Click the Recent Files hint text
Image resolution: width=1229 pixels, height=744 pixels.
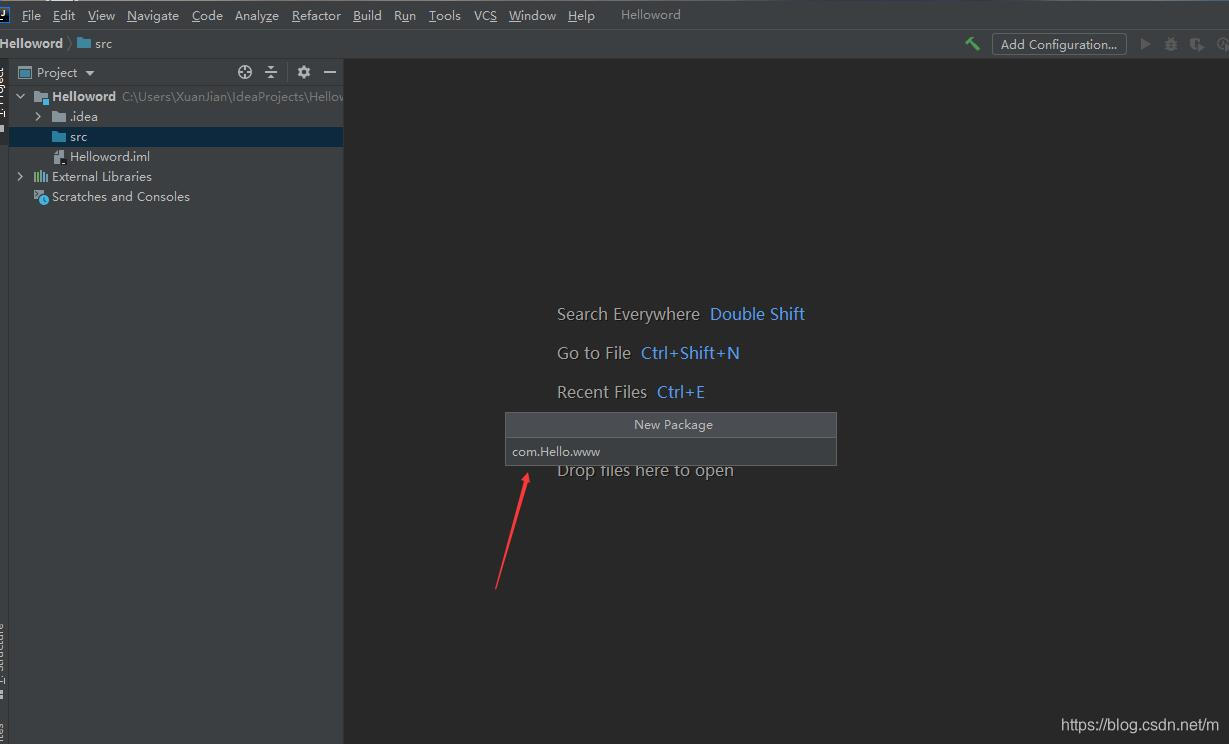click(x=602, y=392)
